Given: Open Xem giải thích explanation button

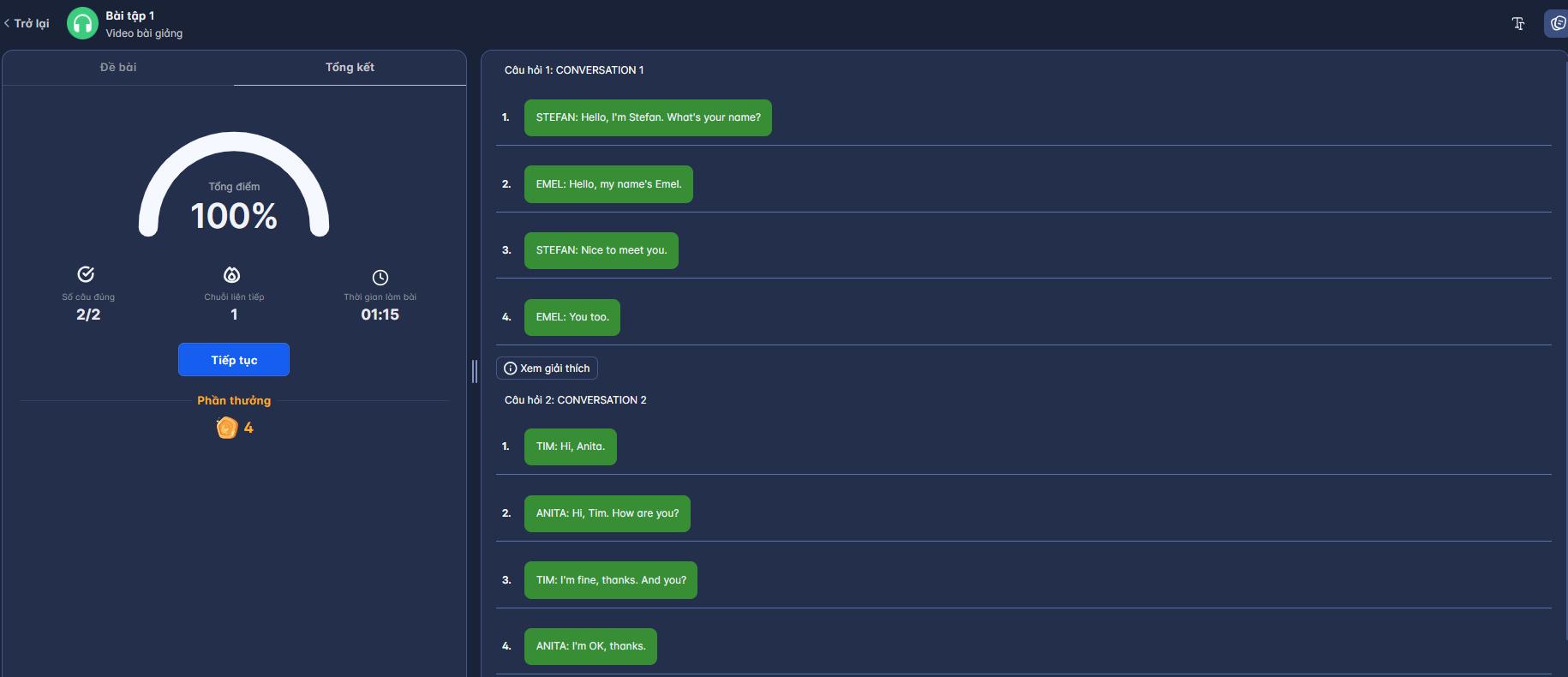Looking at the screenshot, I should 547,368.
